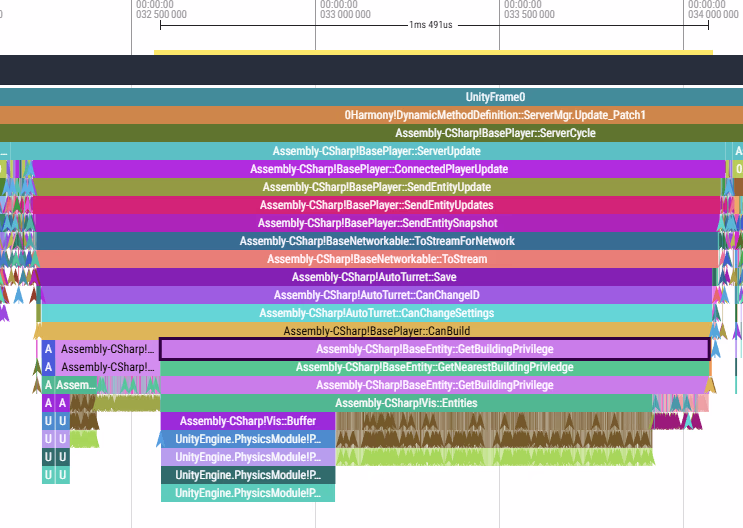Viewport: 743px width, 528px height.
Task: Click the BasePlayer::CanBuild slice
Action: [x=374, y=330]
